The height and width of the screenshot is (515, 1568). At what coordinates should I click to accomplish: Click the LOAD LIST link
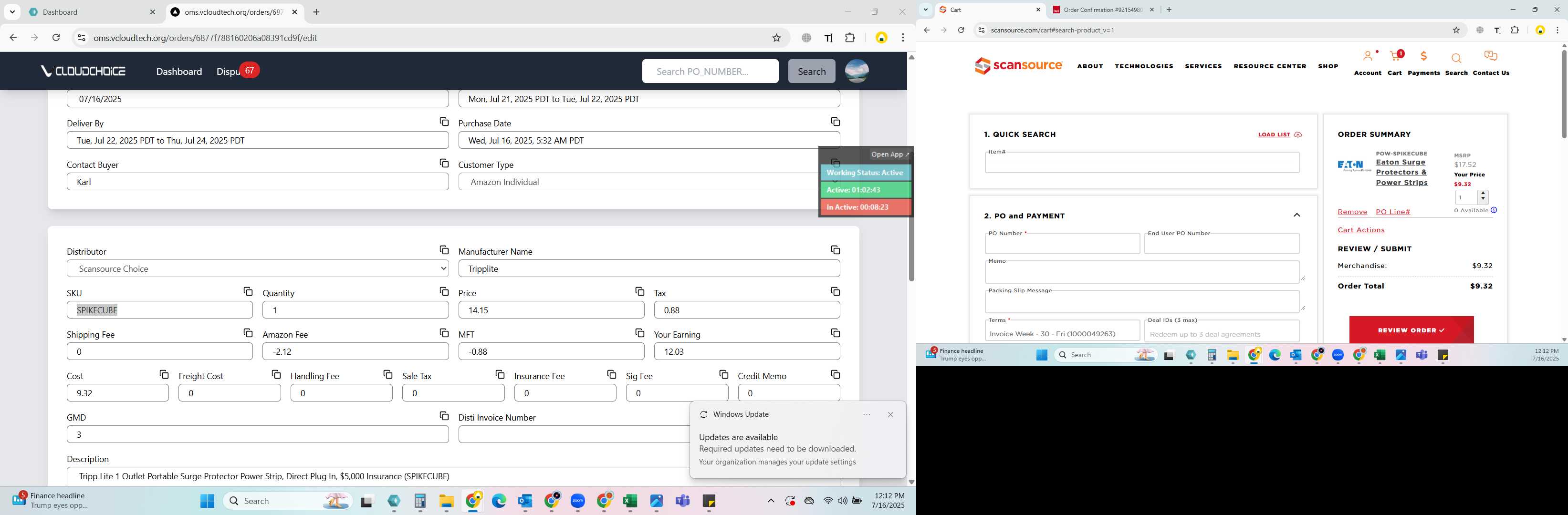point(1279,134)
